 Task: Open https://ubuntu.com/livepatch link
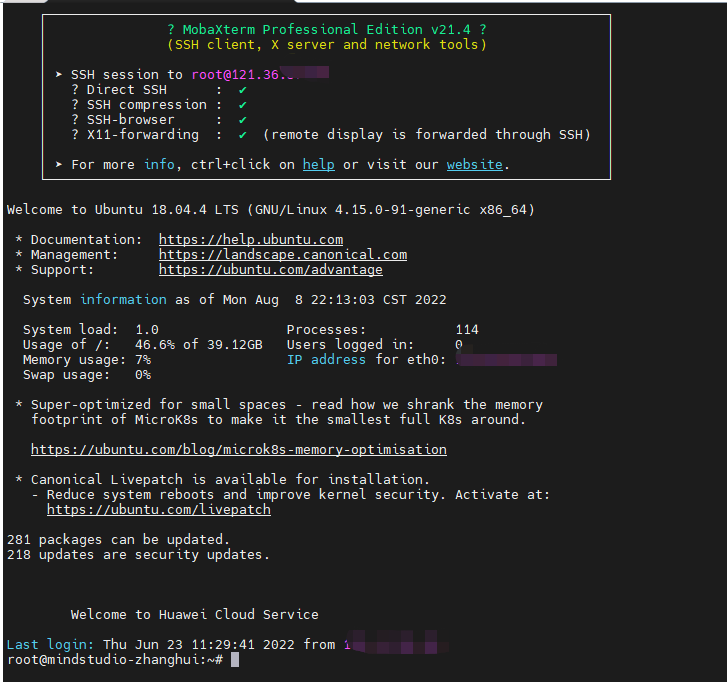pyautogui.click(x=159, y=510)
